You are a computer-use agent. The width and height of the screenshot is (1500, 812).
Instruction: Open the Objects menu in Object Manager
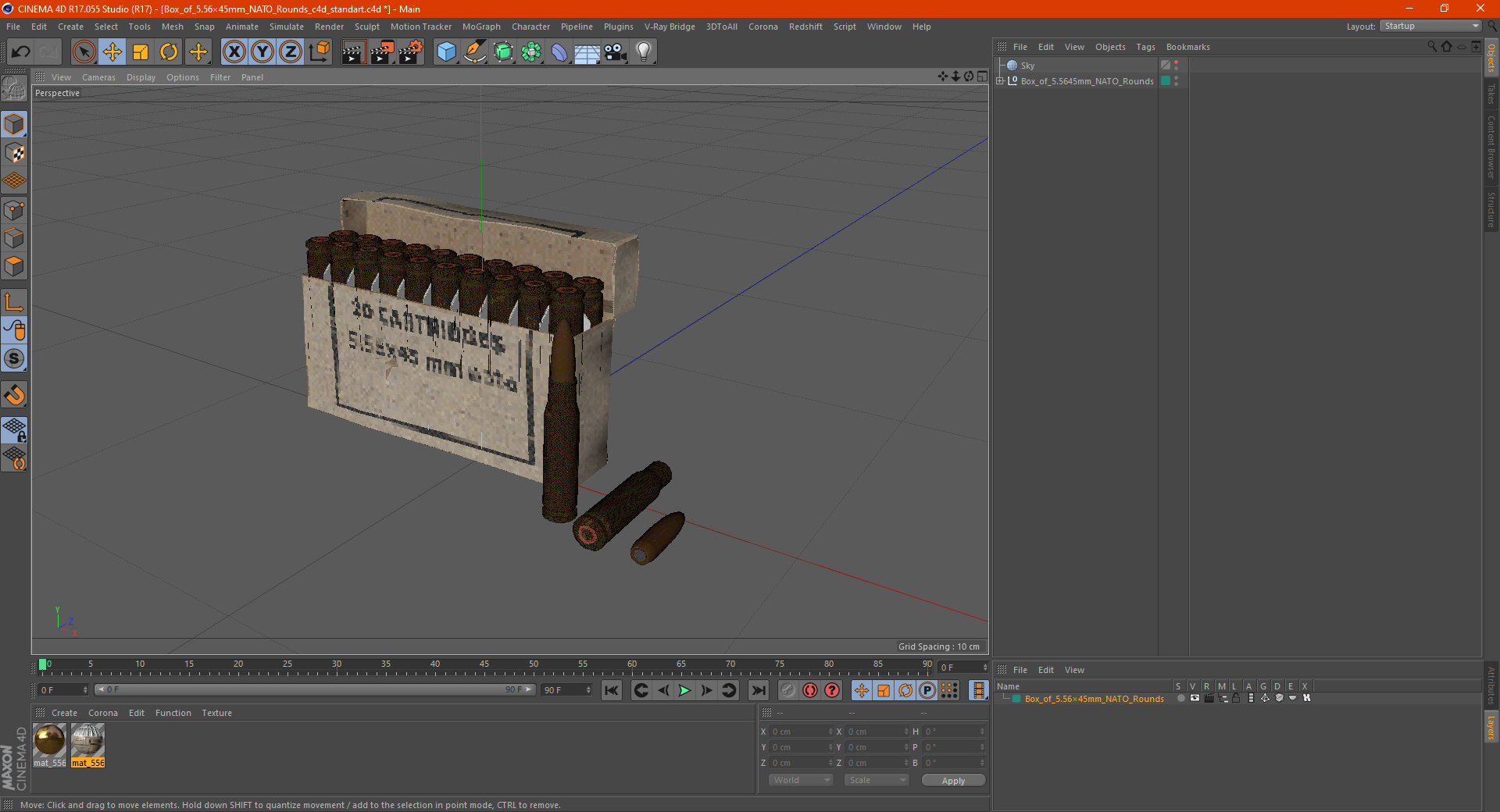pos(1110,47)
